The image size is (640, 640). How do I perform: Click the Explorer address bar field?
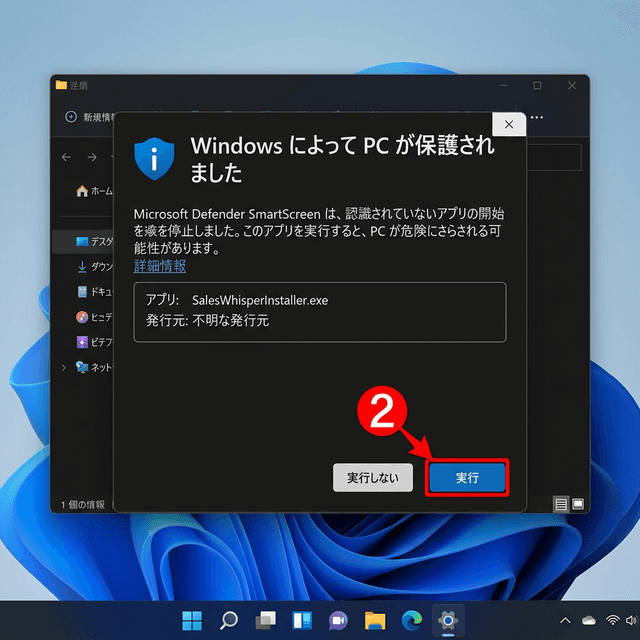554,157
